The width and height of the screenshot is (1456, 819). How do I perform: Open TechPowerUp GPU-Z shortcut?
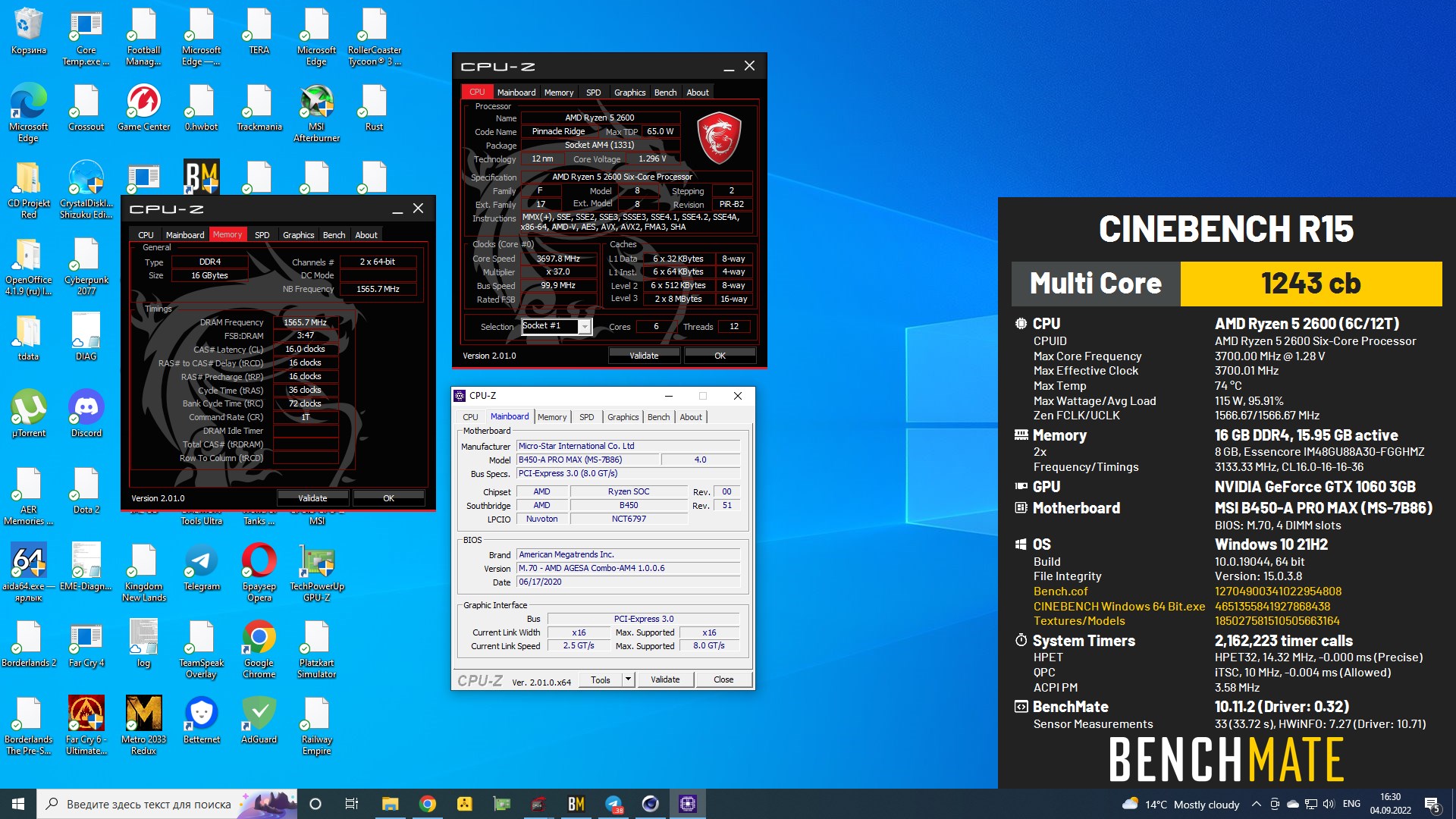tap(316, 573)
